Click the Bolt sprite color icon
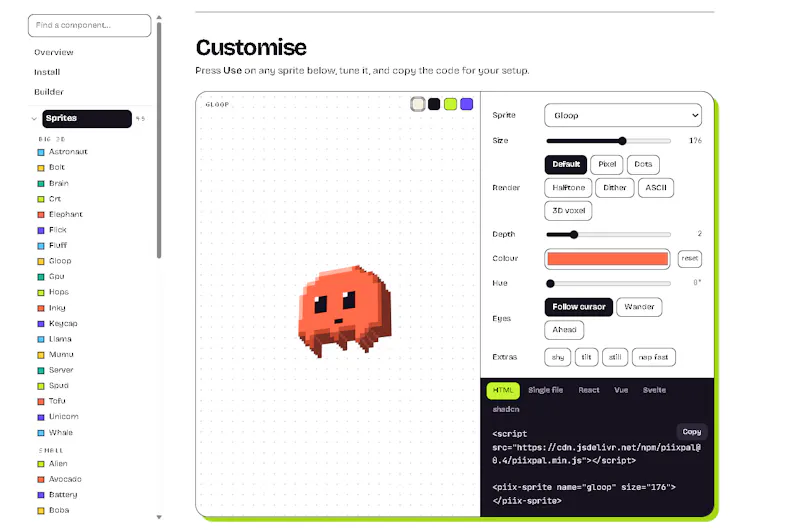Viewport: 800px width, 532px height. pos(41,168)
